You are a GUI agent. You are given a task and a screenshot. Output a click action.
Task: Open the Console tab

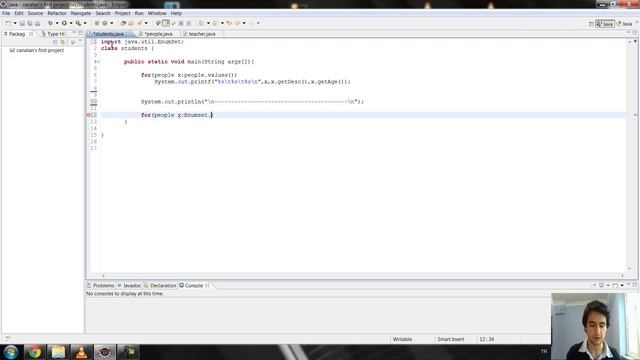(x=194, y=285)
